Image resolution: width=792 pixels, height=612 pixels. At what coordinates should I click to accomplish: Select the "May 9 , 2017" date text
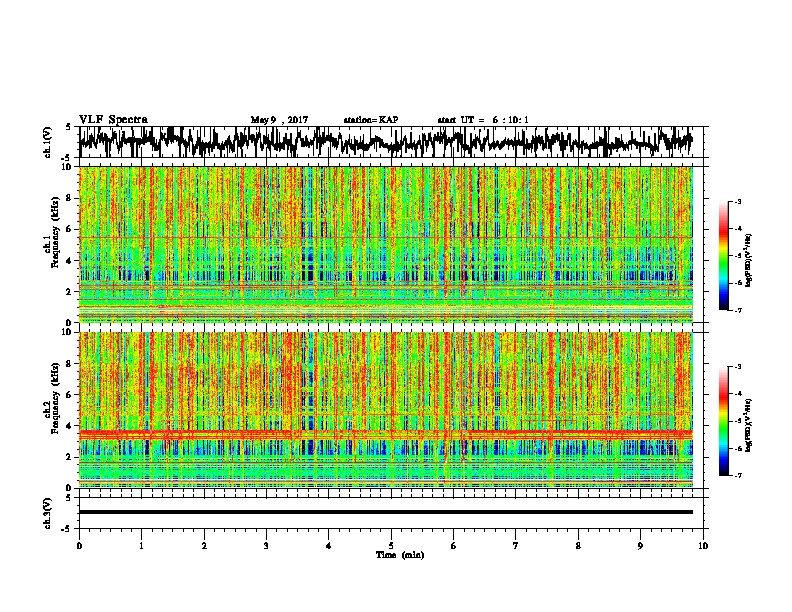tap(279, 120)
